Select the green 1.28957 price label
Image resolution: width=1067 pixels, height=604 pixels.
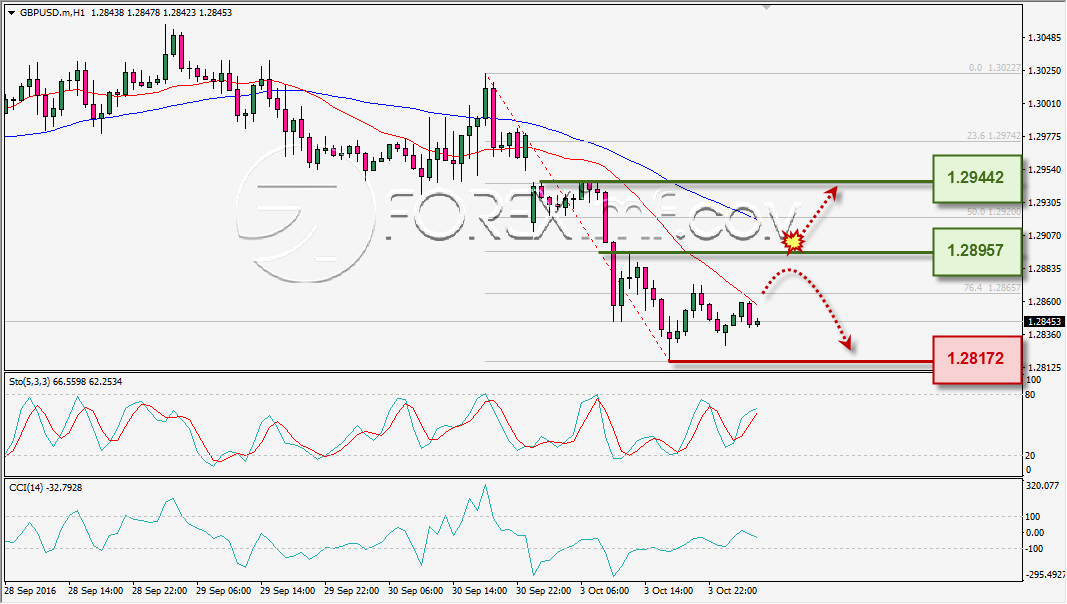976,251
